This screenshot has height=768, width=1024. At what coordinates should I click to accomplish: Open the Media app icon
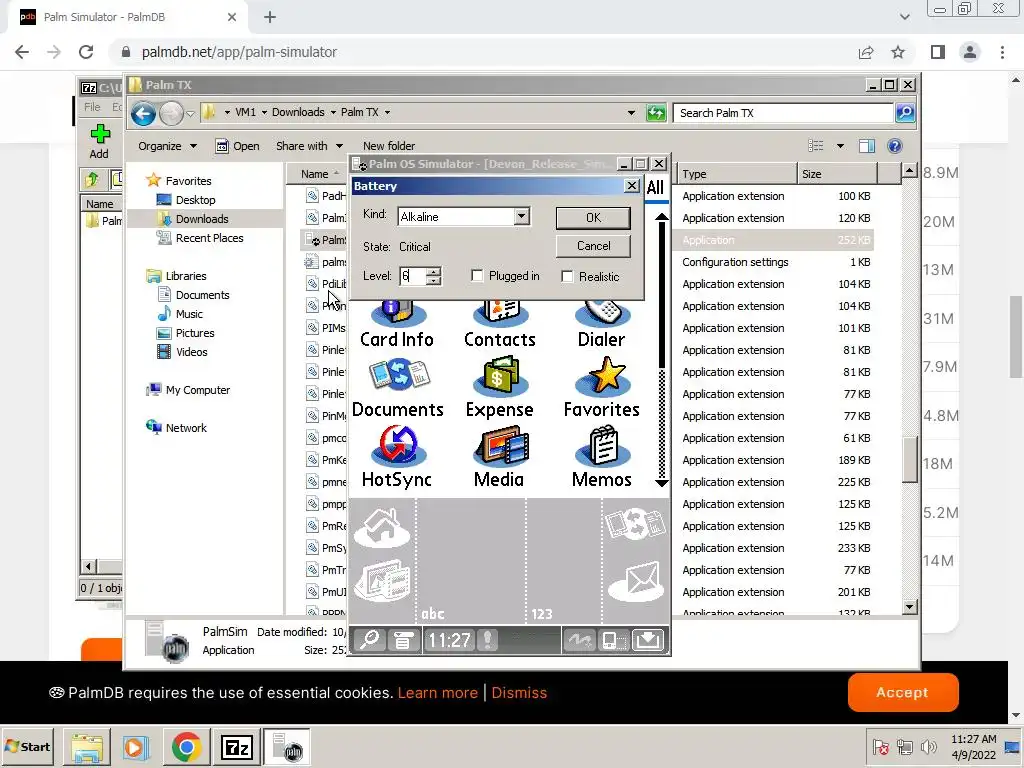click(x=500, y=457)
